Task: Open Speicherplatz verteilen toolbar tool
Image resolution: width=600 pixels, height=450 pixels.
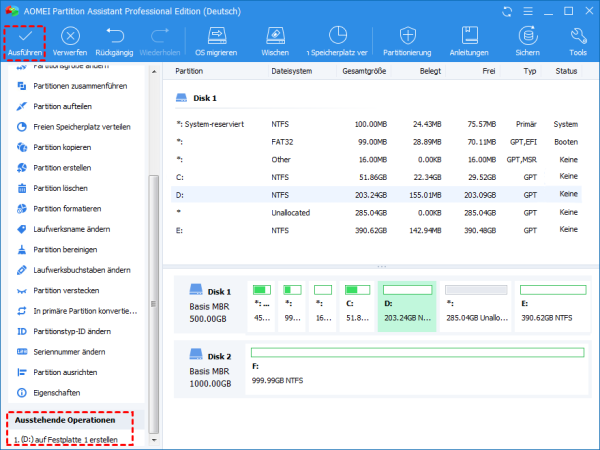Action: (x=337, y=42)
